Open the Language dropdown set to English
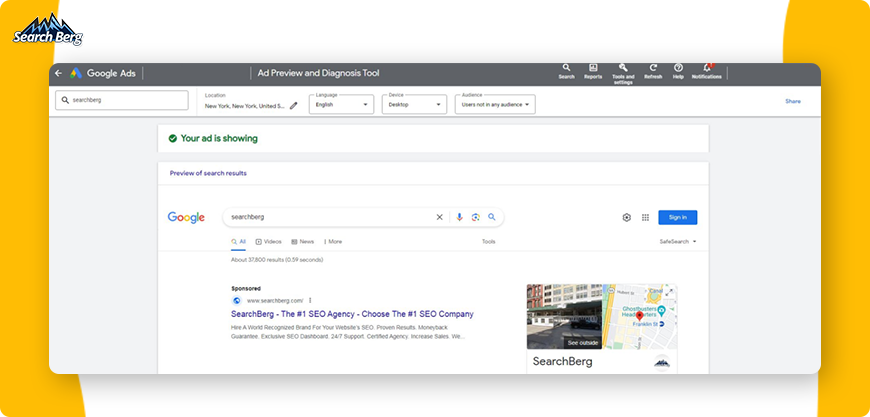 [341, 104]
